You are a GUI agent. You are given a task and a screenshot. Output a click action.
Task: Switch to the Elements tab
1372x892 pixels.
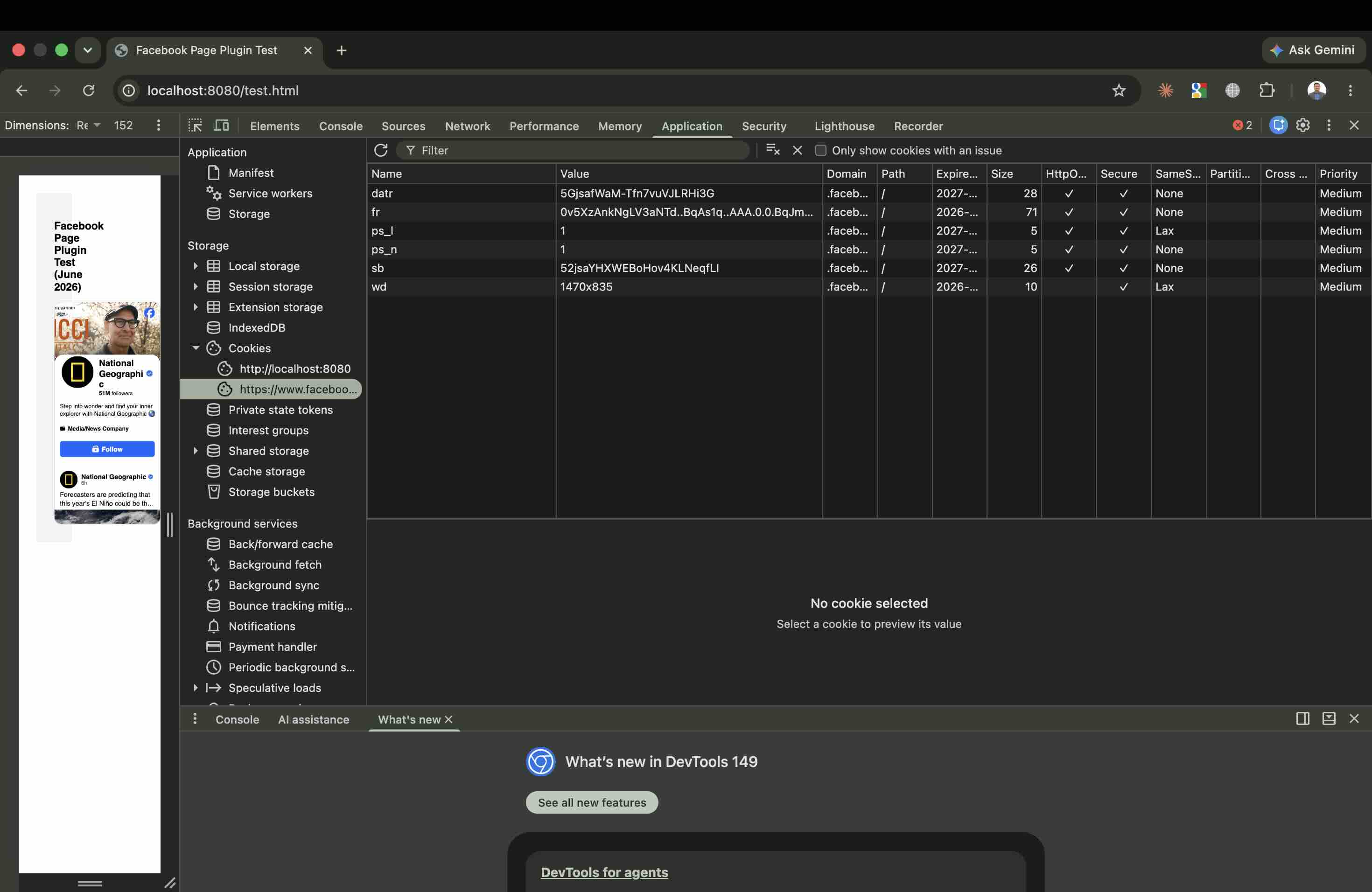274,126
